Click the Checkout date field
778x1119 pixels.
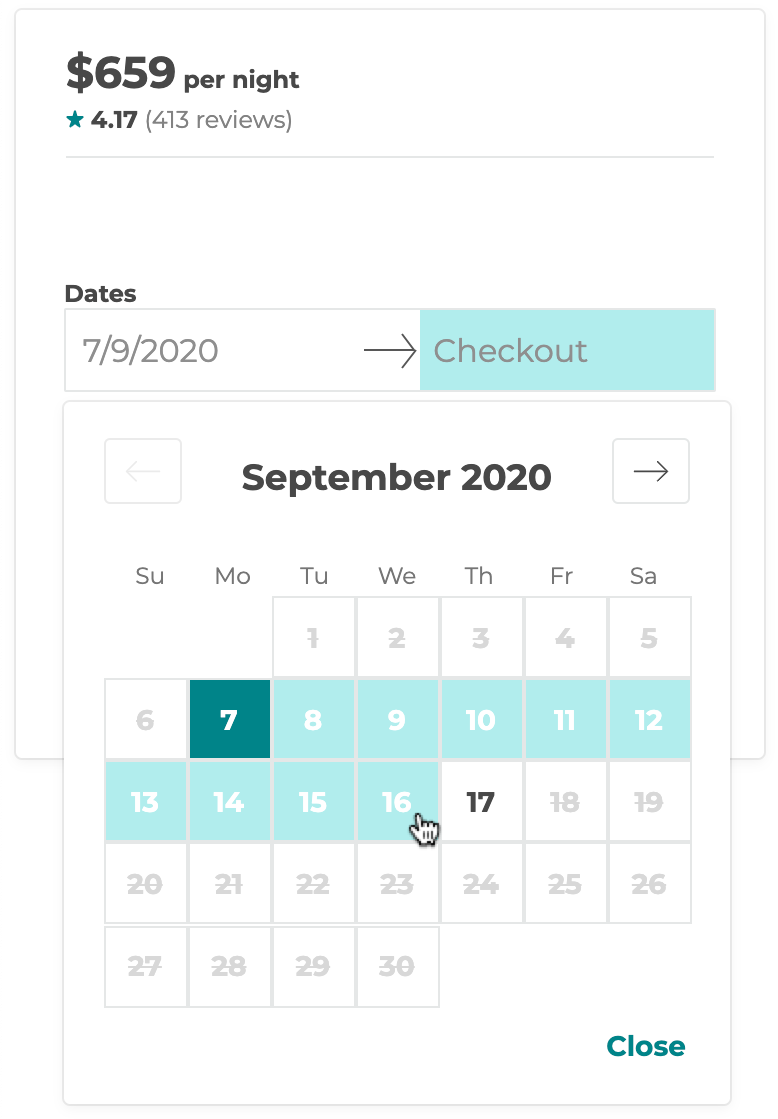(x=566, y=350)
